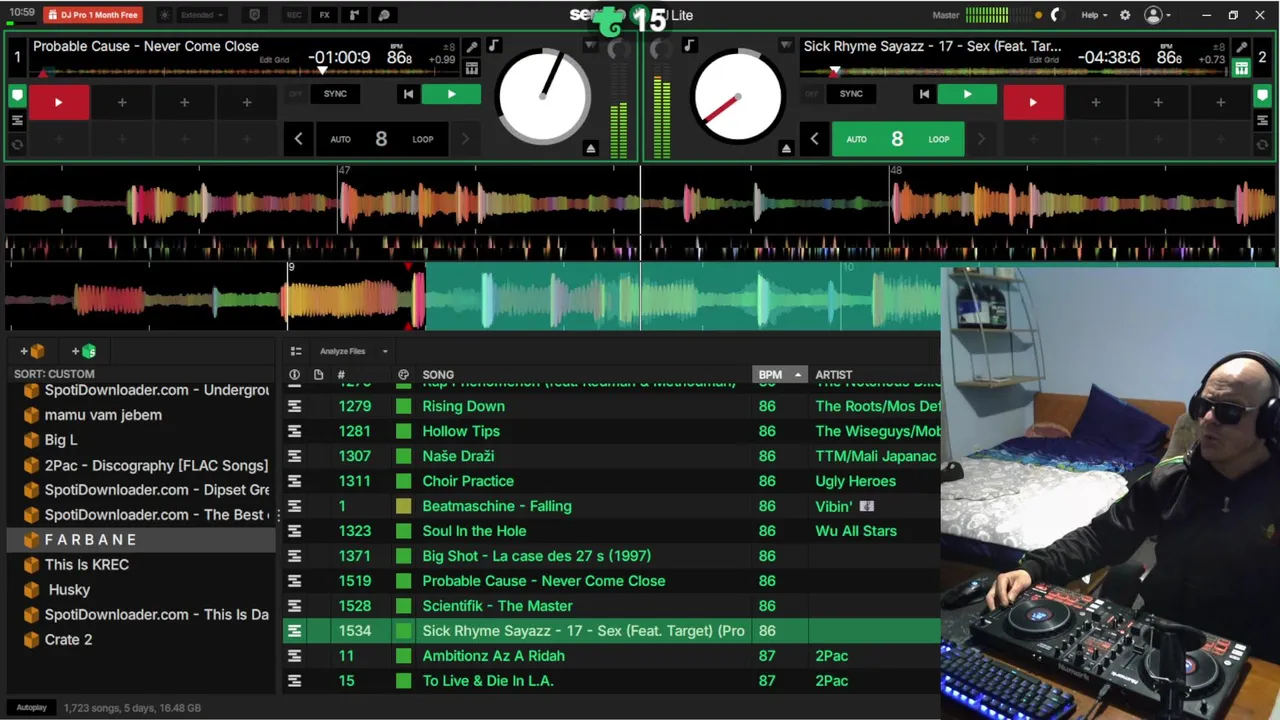Open the Help dropdown menu

[x=1094, y=15]
